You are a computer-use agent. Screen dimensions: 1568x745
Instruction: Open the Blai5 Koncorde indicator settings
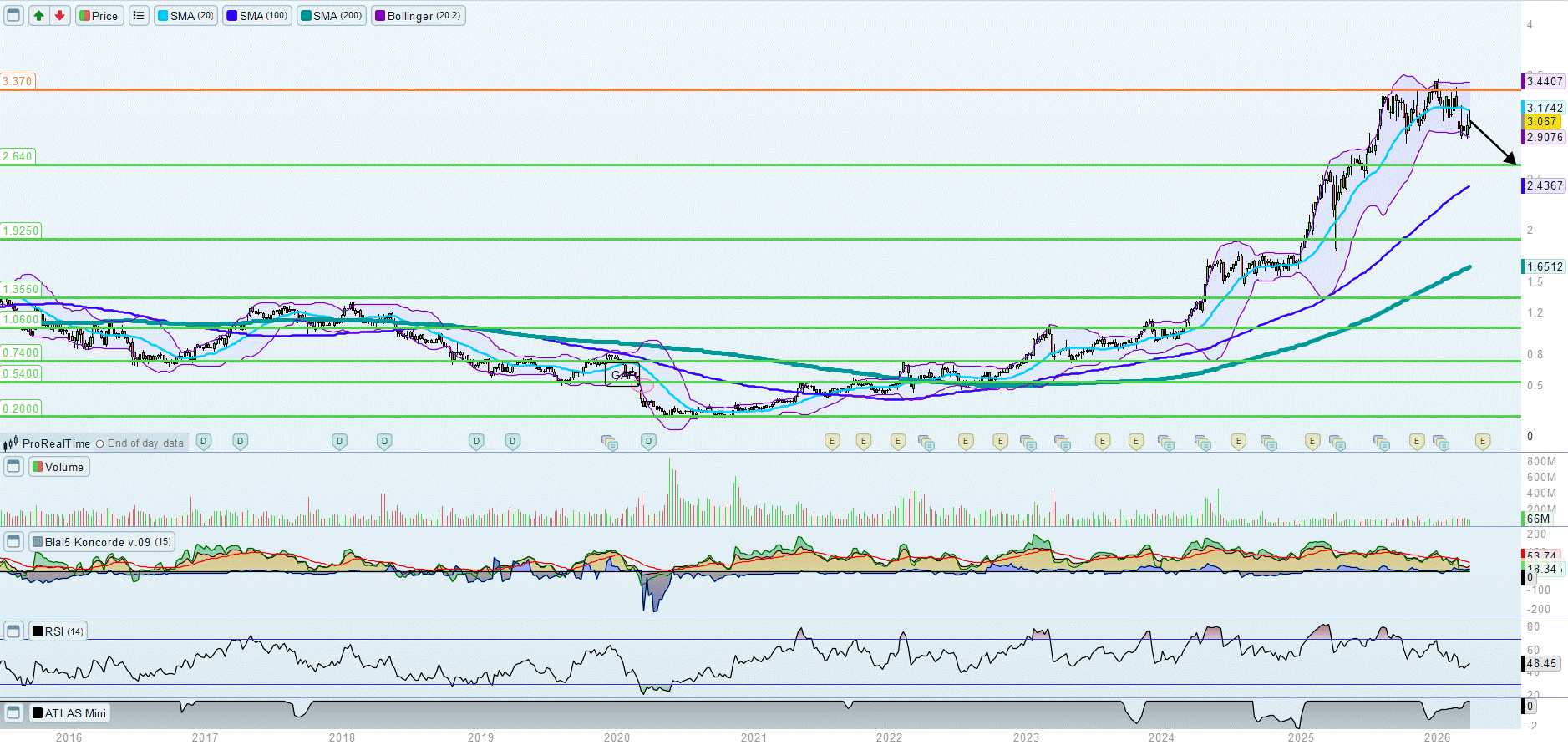point(102,542)
